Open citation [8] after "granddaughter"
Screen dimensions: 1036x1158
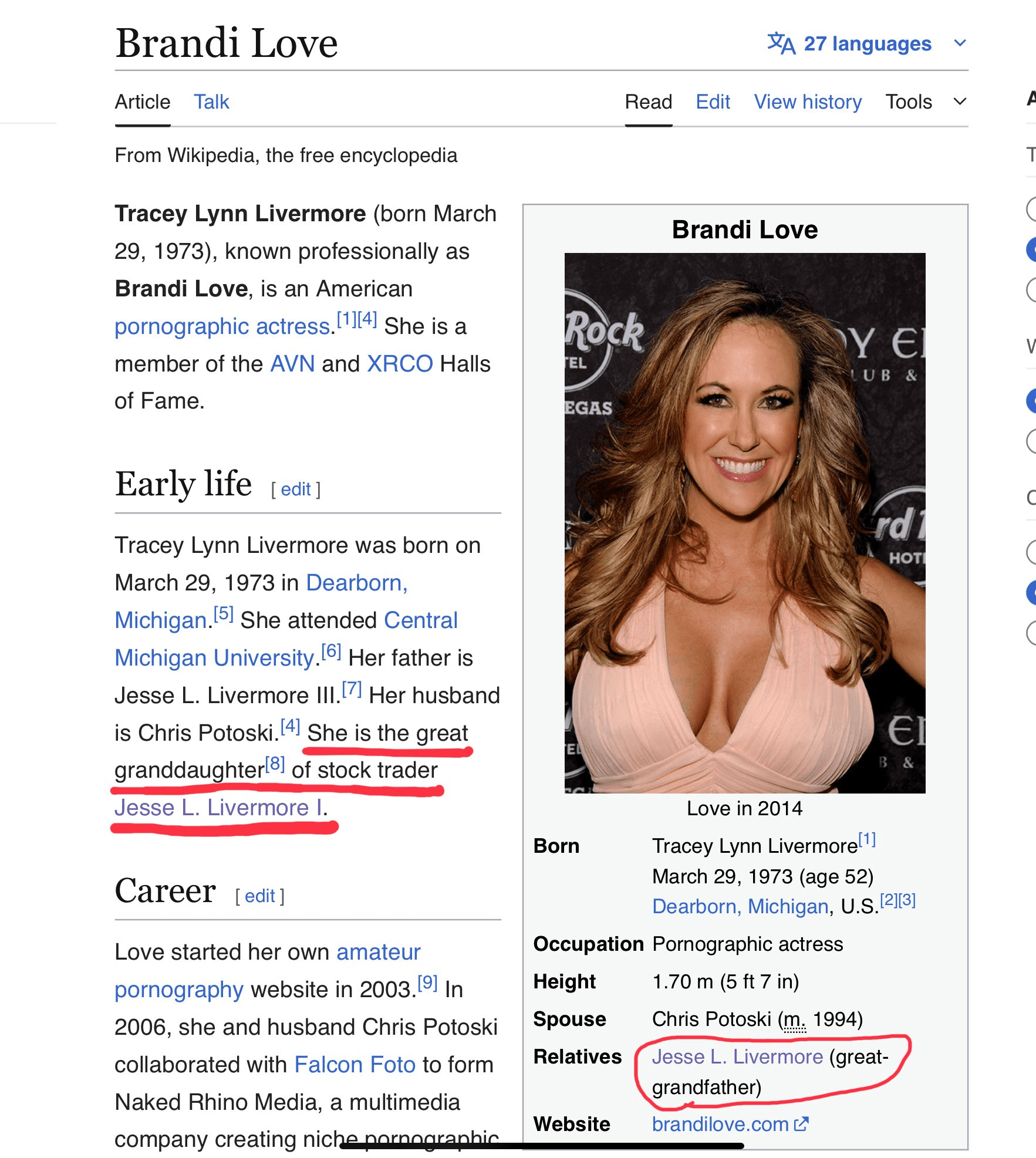point(275,764)
